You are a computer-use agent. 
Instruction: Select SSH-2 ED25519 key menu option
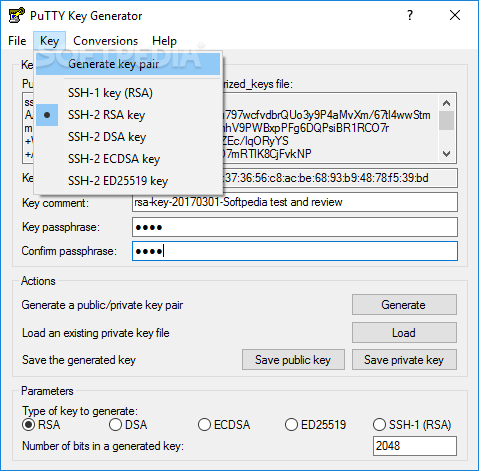click(128, 181)
